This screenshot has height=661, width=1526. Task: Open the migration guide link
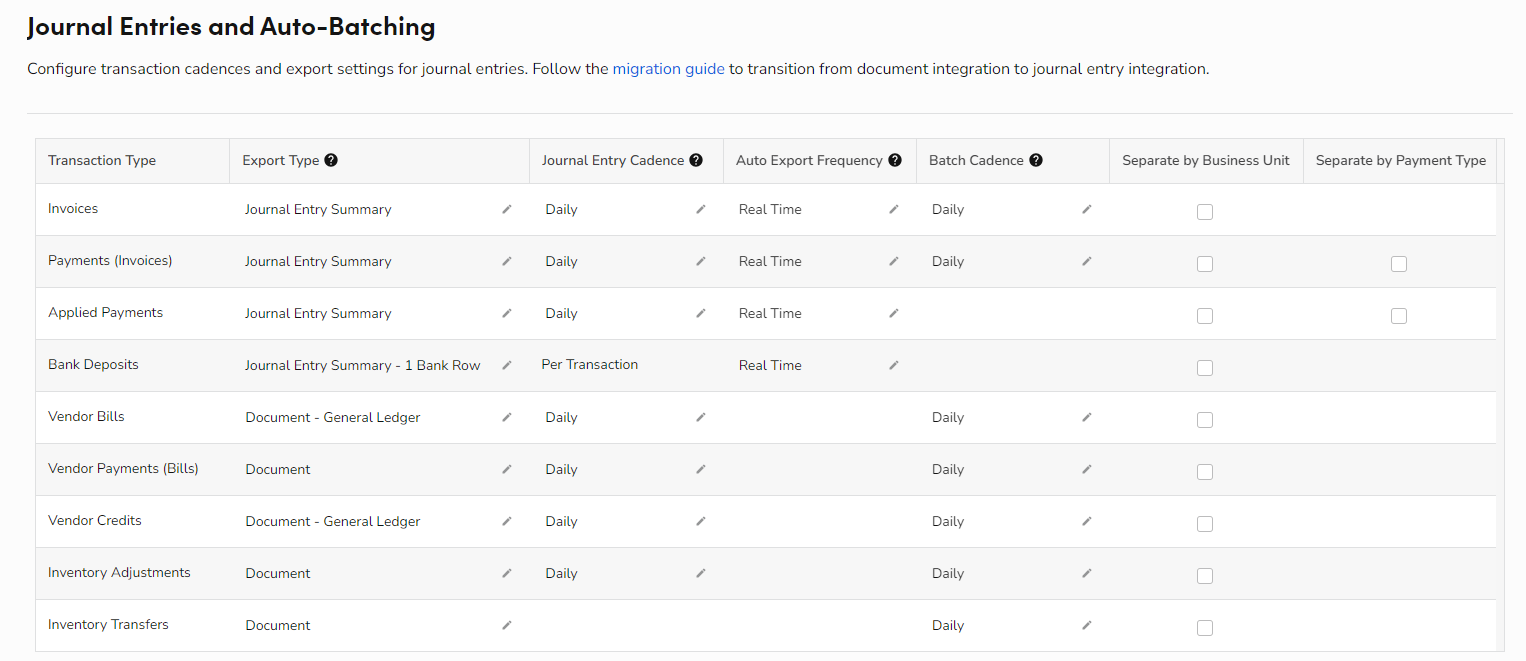[x=668, y=69]
